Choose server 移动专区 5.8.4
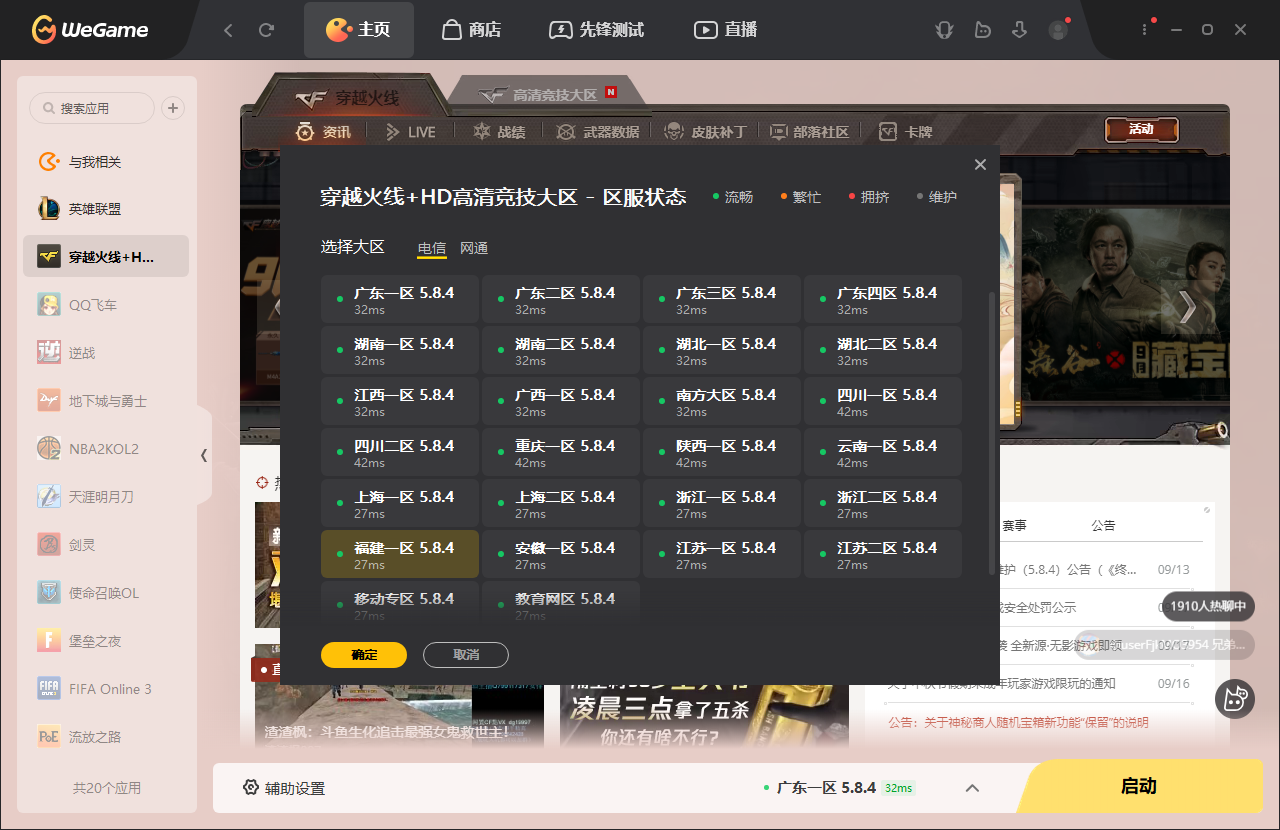This screenshot has width=1280, height=830. (x=400, y=603)
